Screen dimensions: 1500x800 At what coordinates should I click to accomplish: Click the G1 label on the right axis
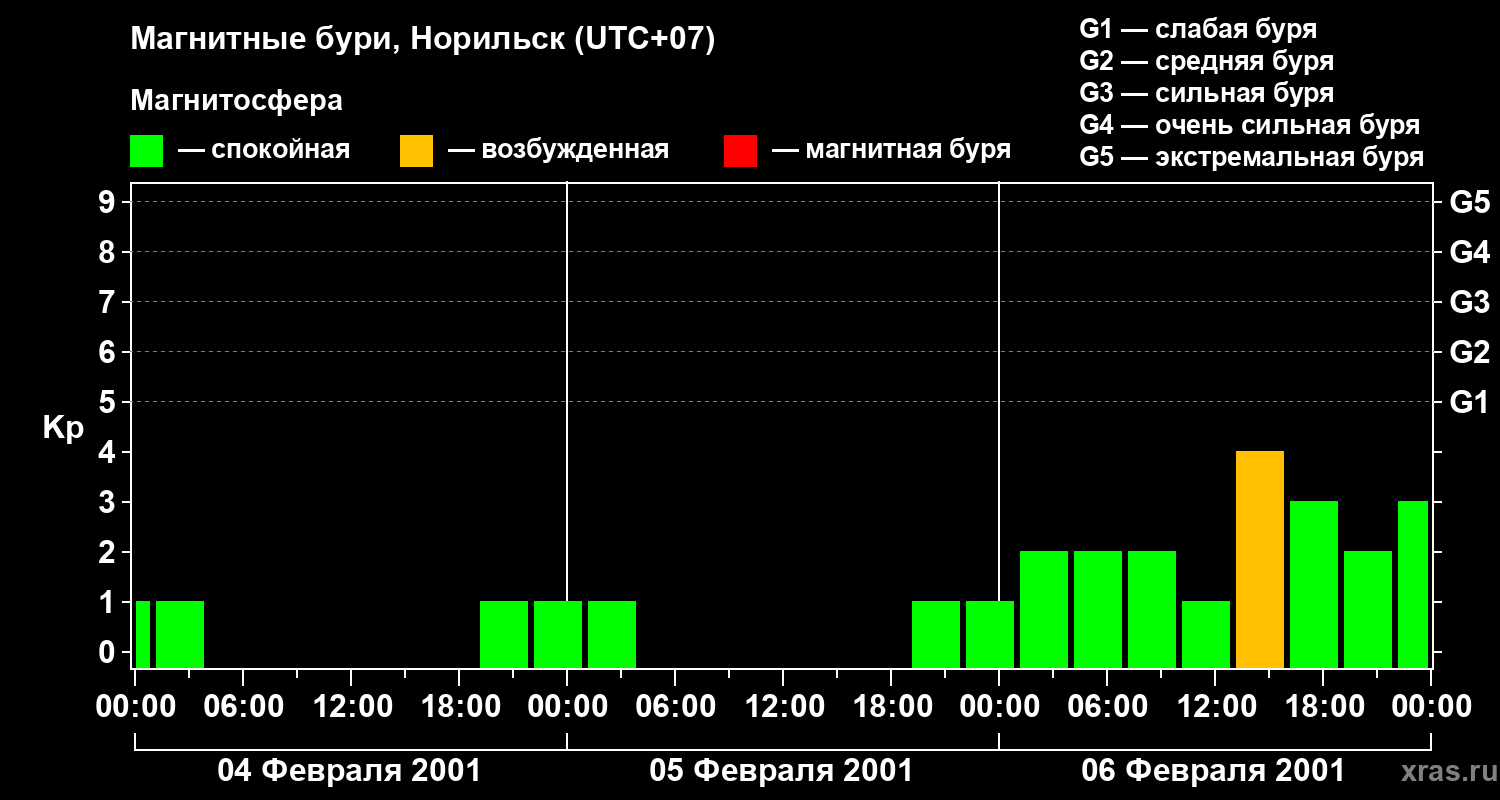click(1469, 402)
